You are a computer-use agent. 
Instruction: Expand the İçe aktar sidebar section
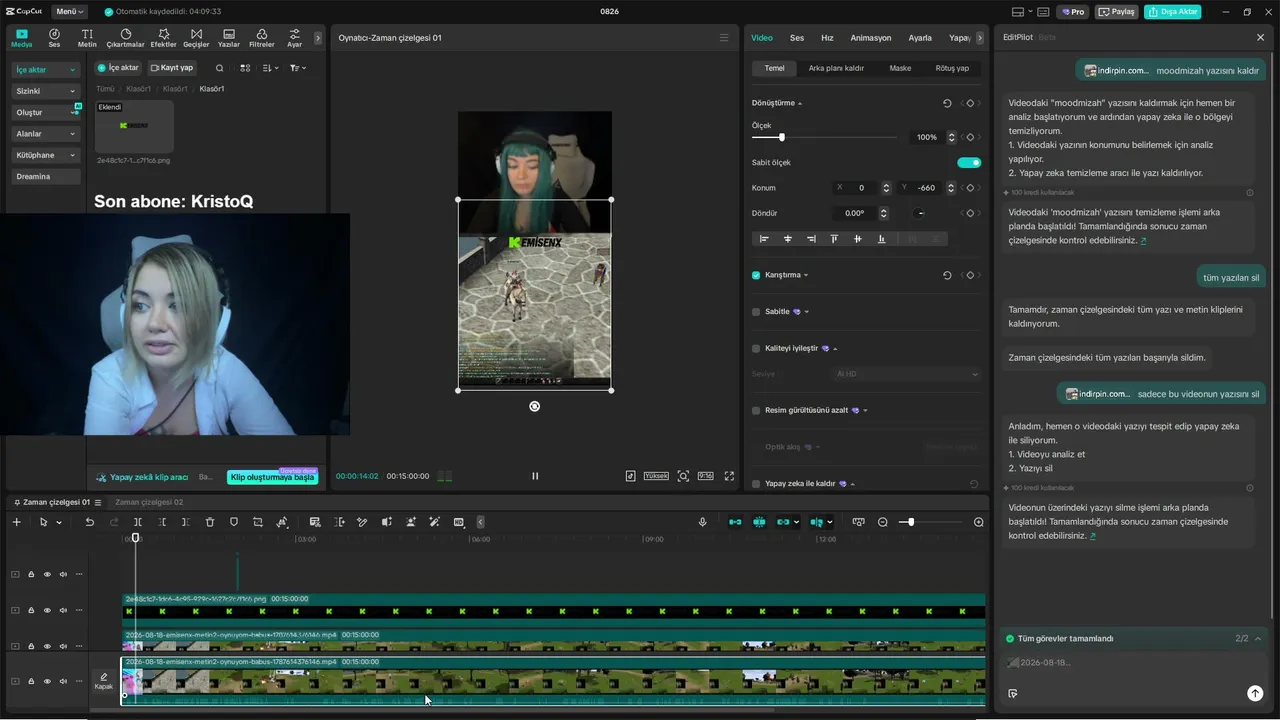tap(45, 70)
